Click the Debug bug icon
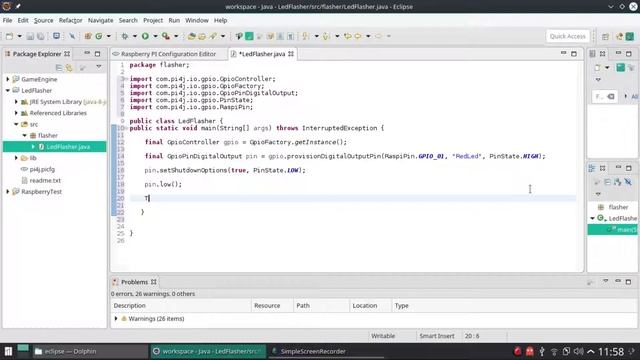 tap(124, 36)
